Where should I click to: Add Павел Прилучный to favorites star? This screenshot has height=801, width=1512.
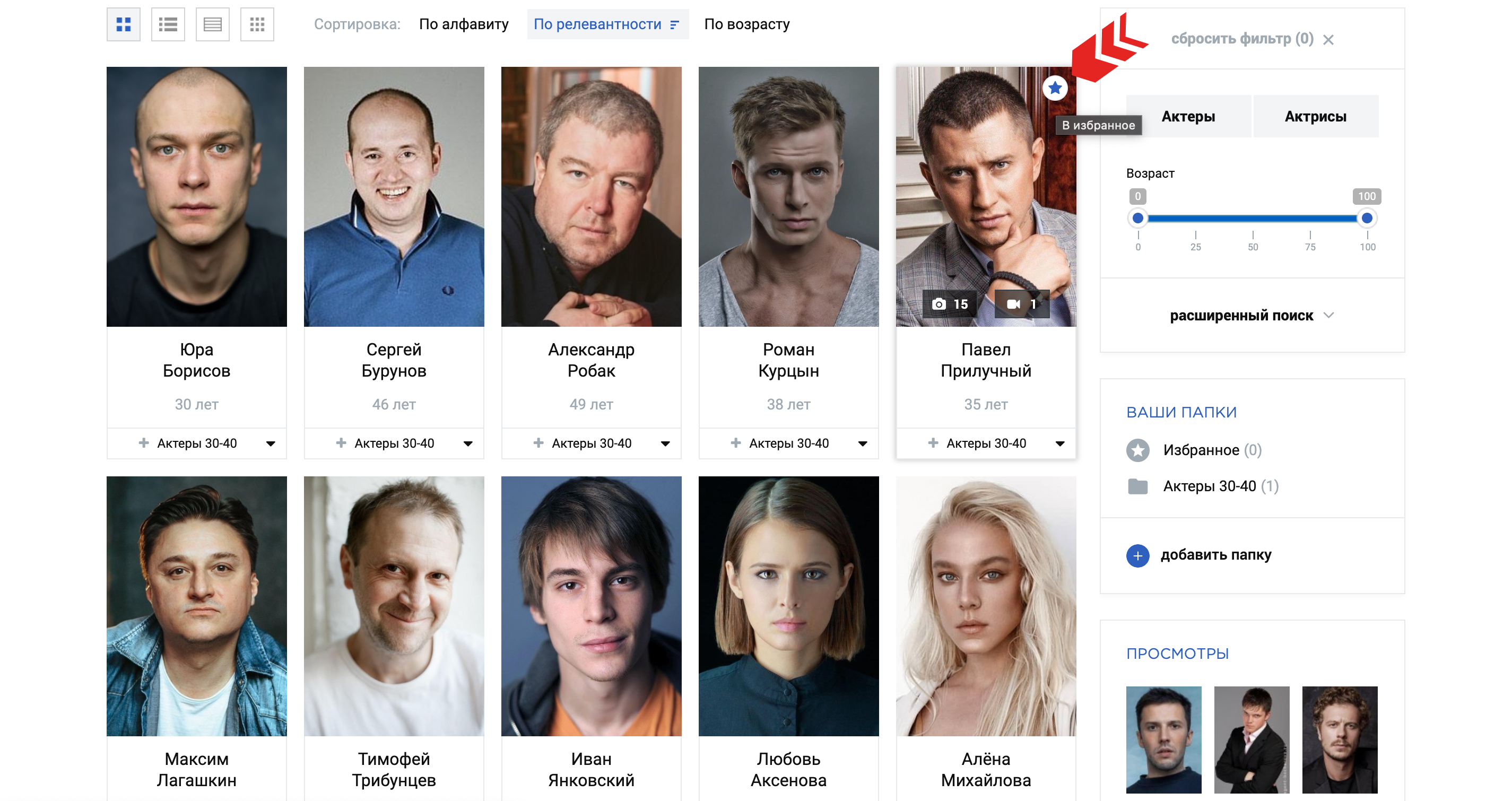point(1055,88)
